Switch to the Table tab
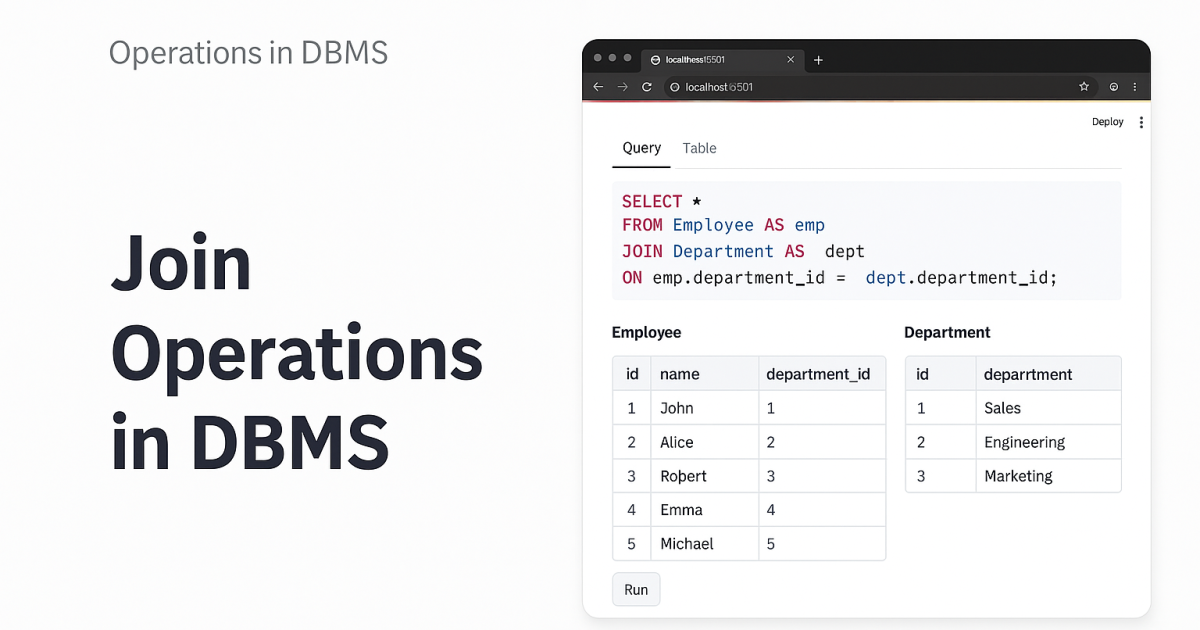Viewport: 1200px width, 630px height. pyautogui.click(x=699, y=148)
